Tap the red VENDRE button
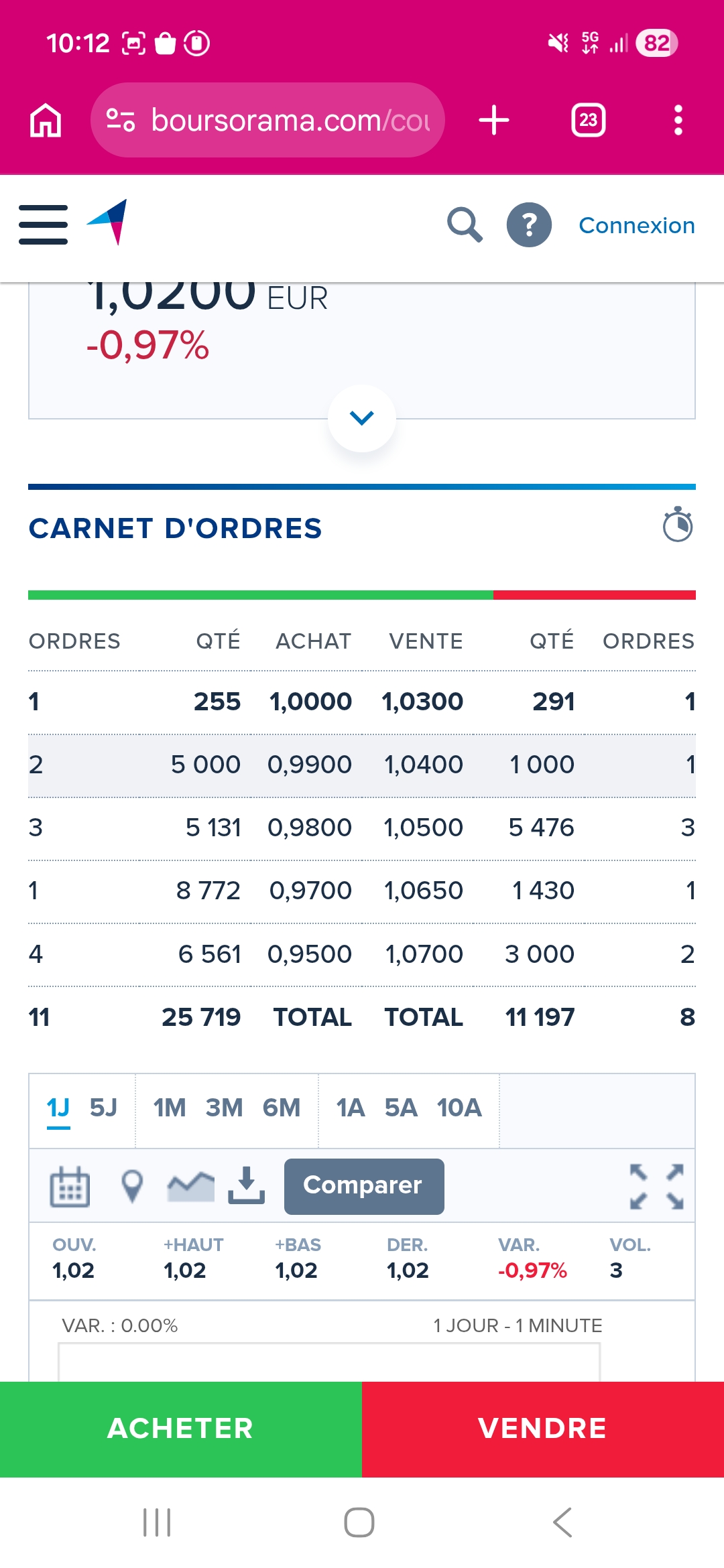Image resolution: width=724 pixels, height=1568 pixels. 543,1429
